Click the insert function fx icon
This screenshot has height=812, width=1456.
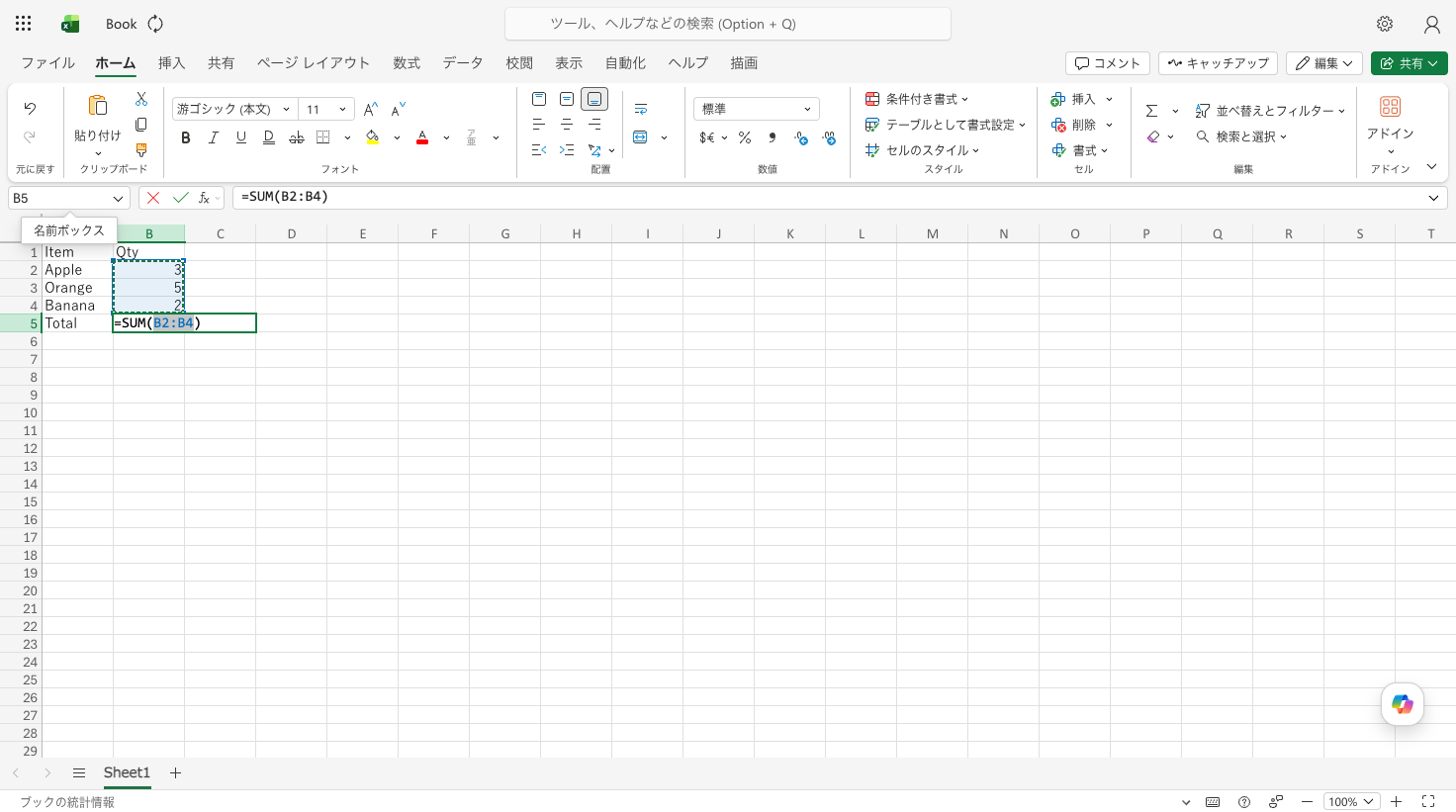205,198
